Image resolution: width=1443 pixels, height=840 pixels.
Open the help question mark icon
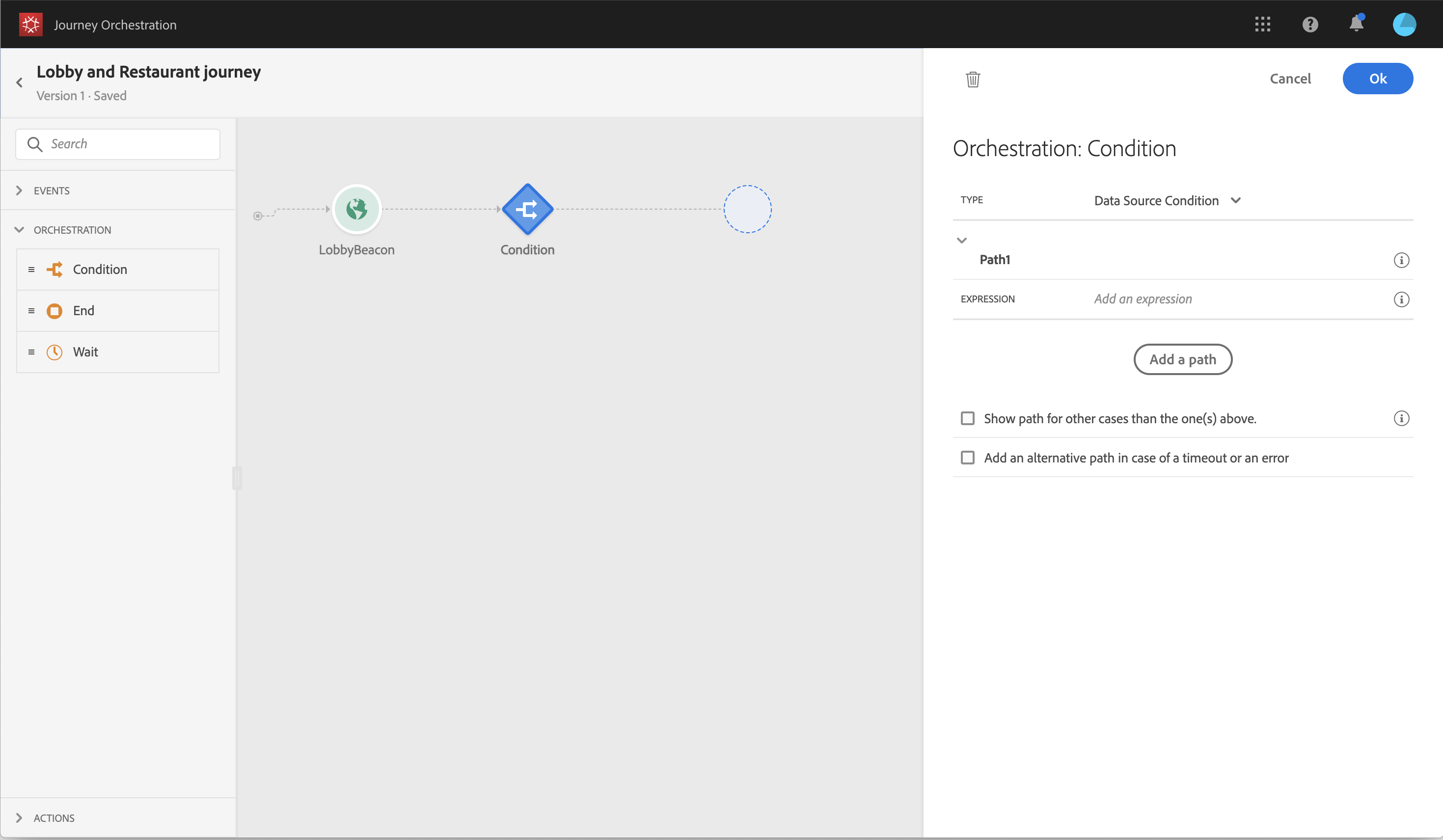[x=1309, y=24]
